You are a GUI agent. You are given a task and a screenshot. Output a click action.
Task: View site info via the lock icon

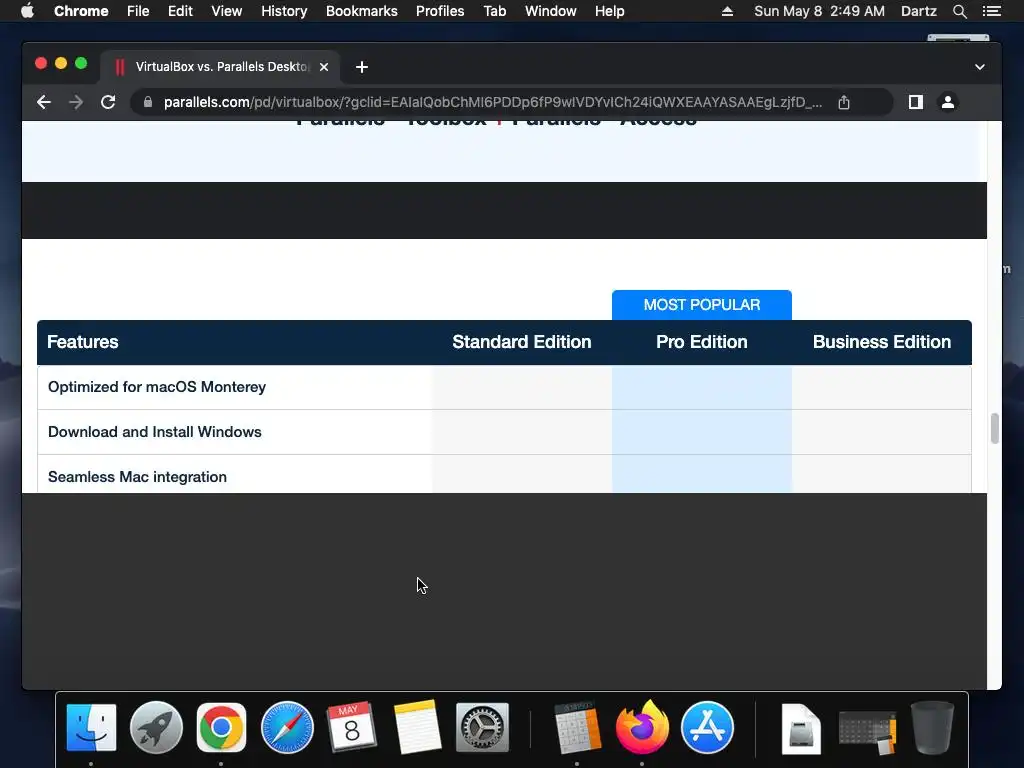pyautogui.click(x=148, y=103)
